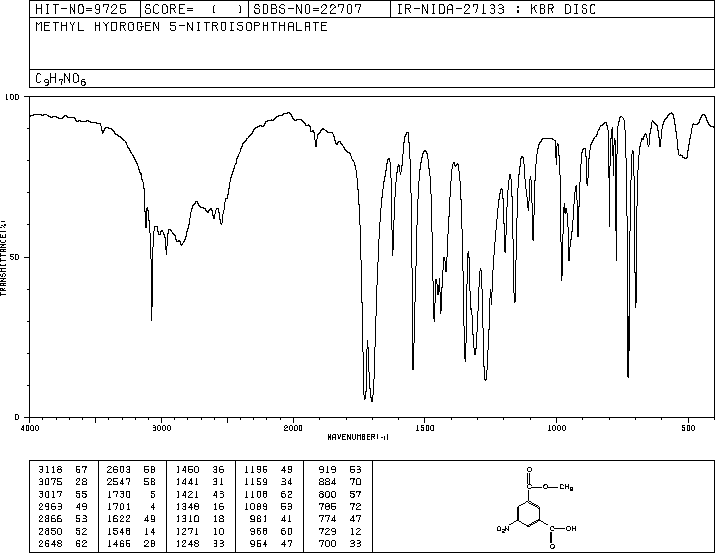Select peak table entry 1348
This screenshot has width=715, height=553.
pyautogui.click(x=200, y=506)
